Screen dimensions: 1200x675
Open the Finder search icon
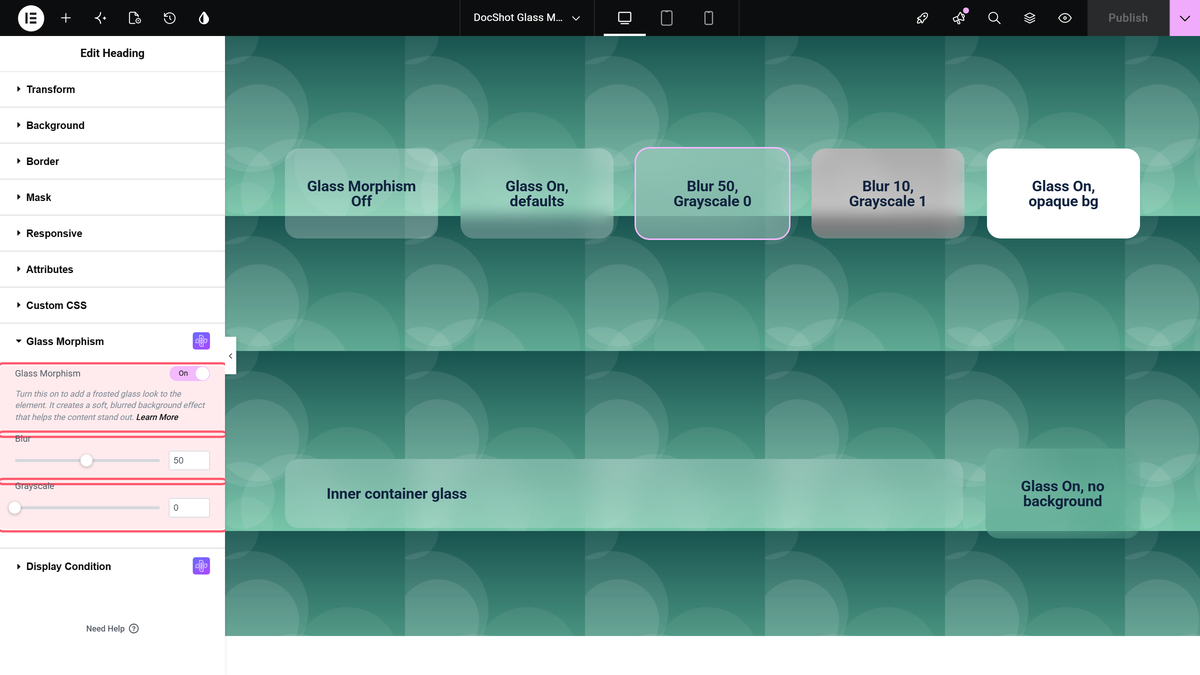pyautogui.click(x=994, y=18)
